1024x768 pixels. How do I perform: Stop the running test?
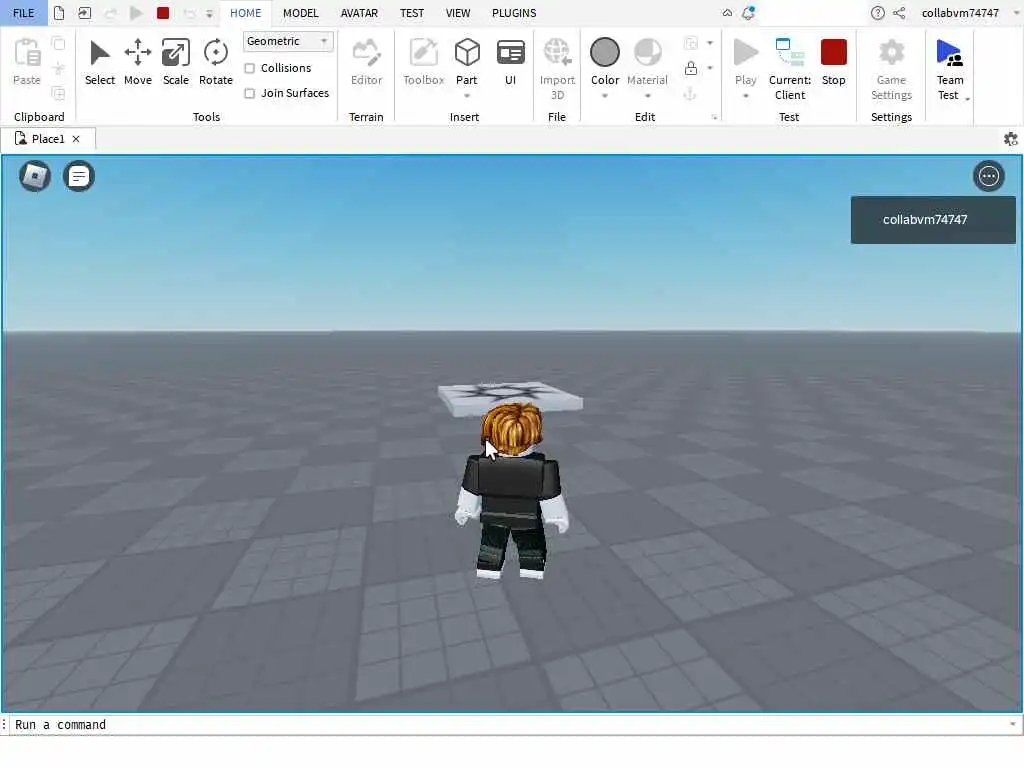coord(833,62)
